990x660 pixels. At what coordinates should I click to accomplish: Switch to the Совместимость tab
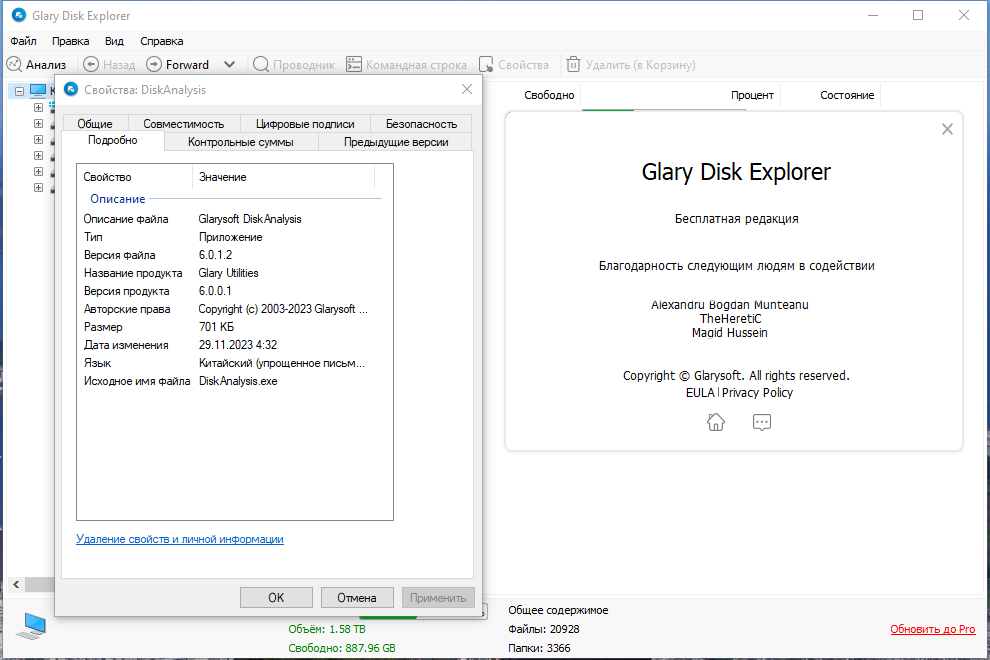(184, 124)
